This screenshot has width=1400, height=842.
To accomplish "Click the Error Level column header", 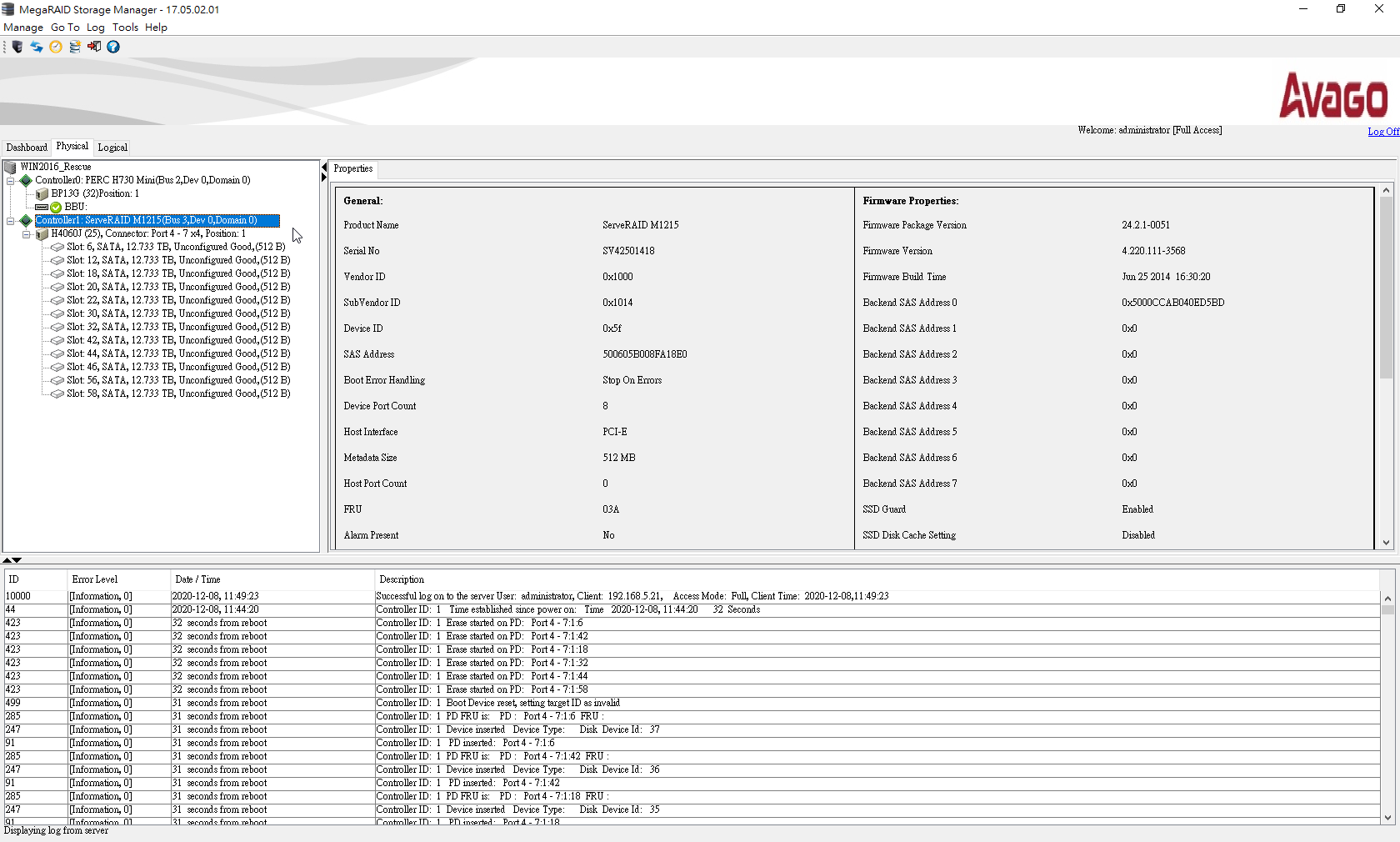I will pos(118,579).
